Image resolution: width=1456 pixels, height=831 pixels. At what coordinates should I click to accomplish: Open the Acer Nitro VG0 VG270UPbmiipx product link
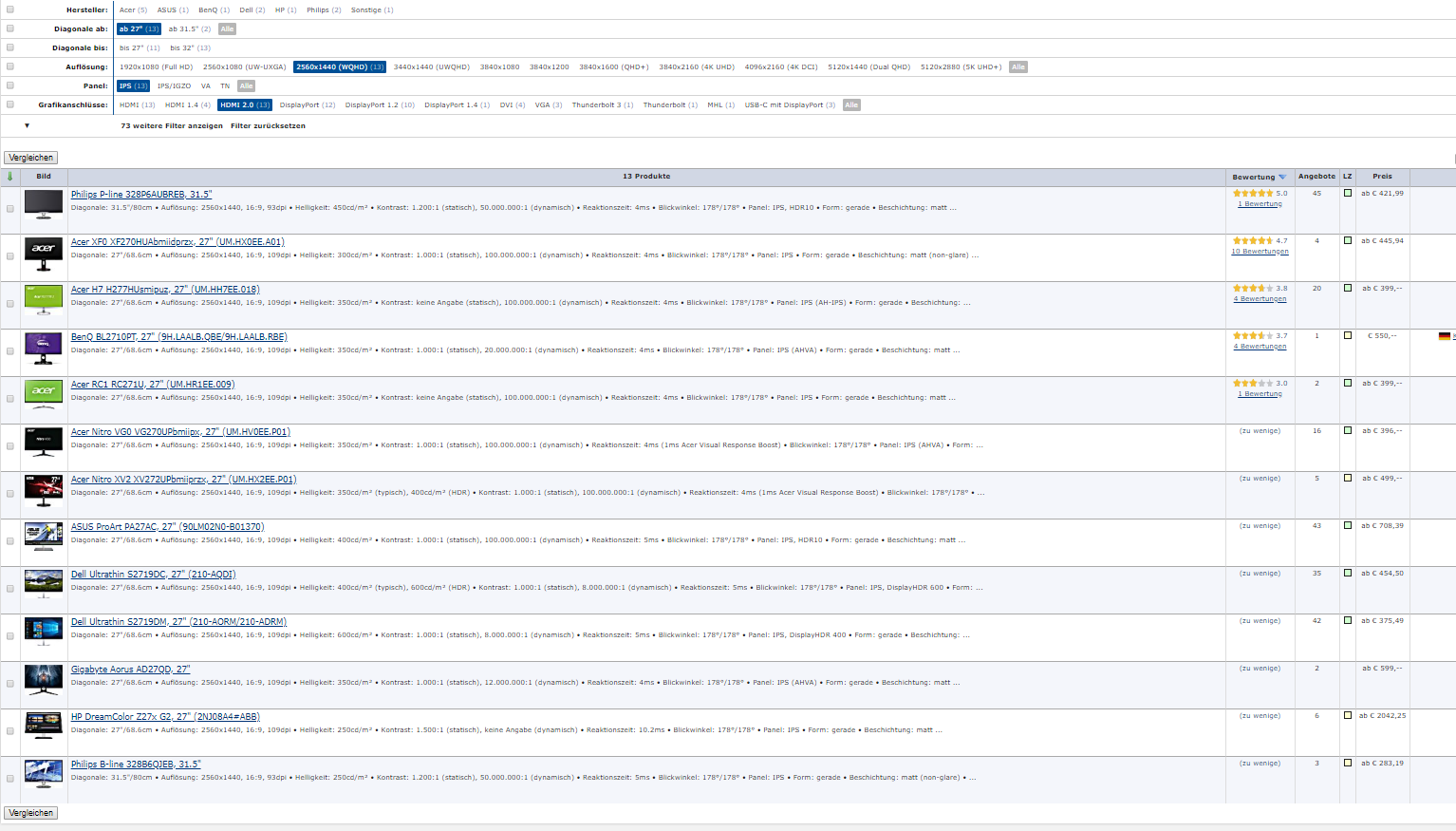pyautogui.click(x=180, y=432)
